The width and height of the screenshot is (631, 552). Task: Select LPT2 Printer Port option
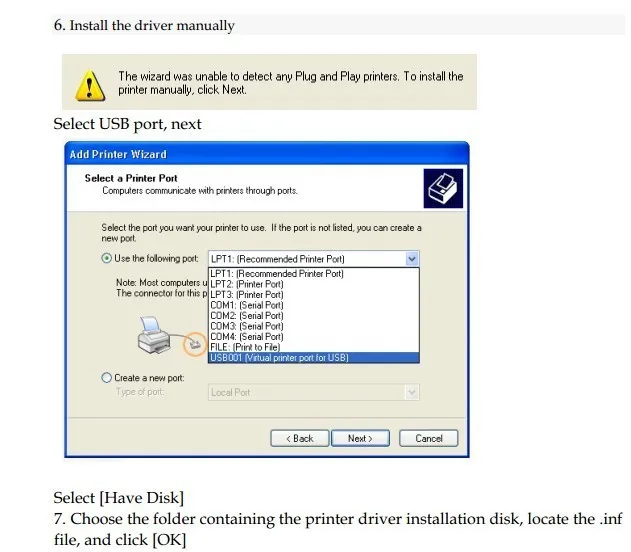[314, 284]
